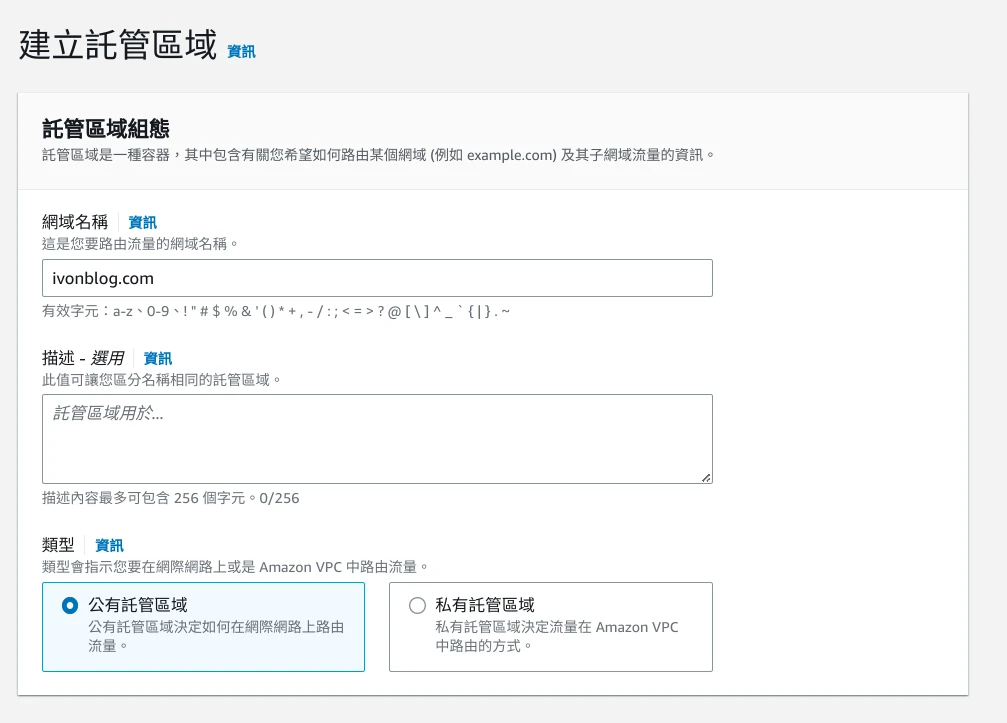
Task: Click the 0/256 character count text
Action: [279, 498]
